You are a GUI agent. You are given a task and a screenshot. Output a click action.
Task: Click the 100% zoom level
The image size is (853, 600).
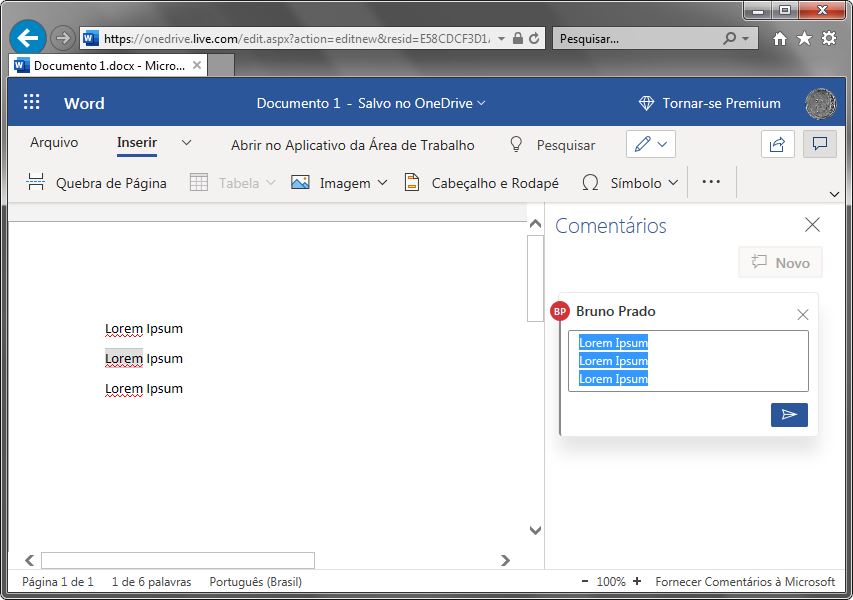[610, 582]
